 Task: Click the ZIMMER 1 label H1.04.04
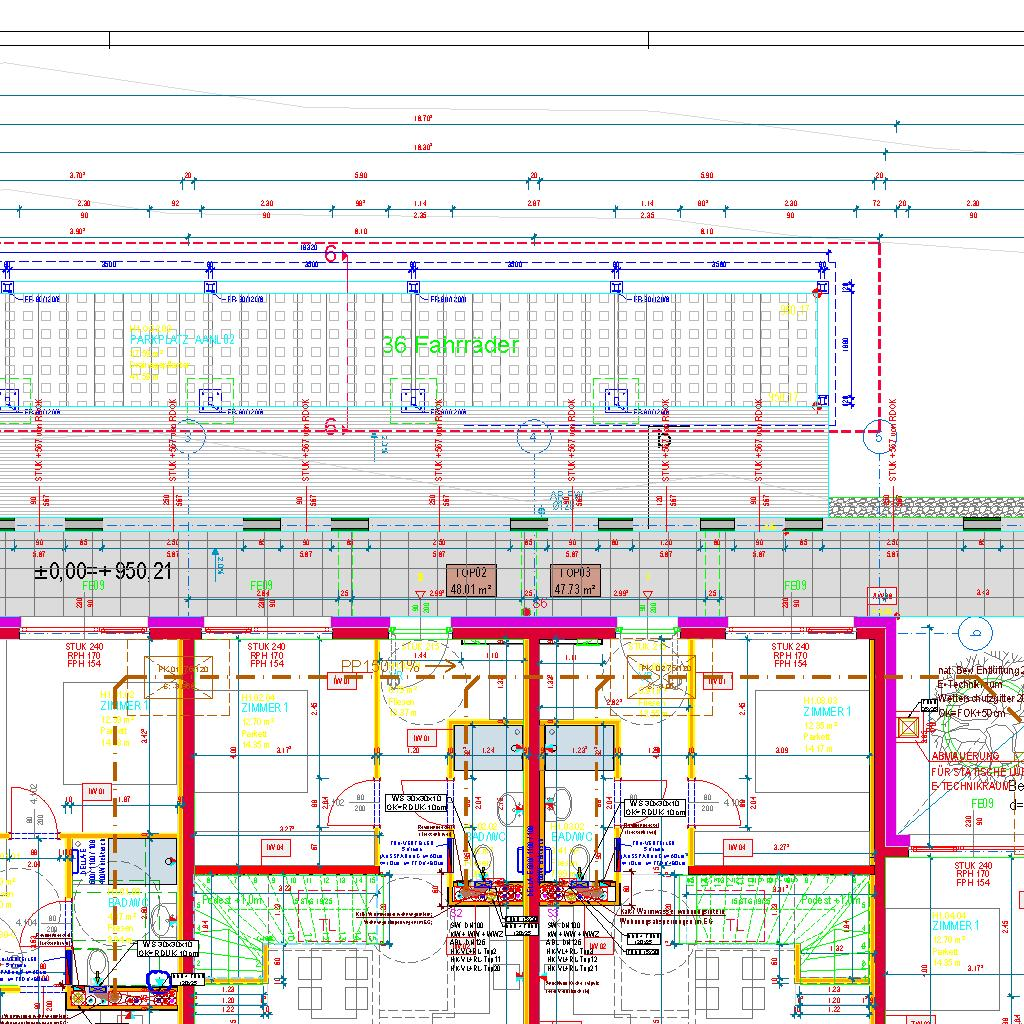pyautogui.click(x=955, y=925)
